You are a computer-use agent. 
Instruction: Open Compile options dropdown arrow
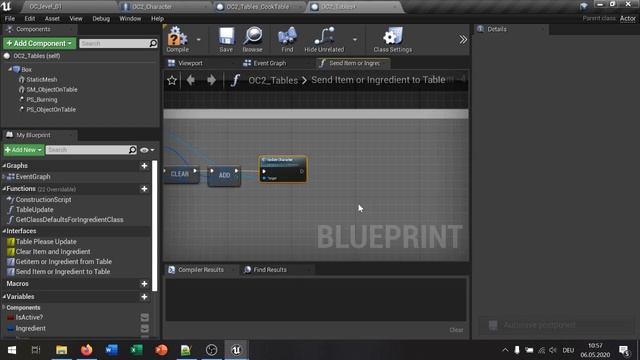tap(198, 40)
